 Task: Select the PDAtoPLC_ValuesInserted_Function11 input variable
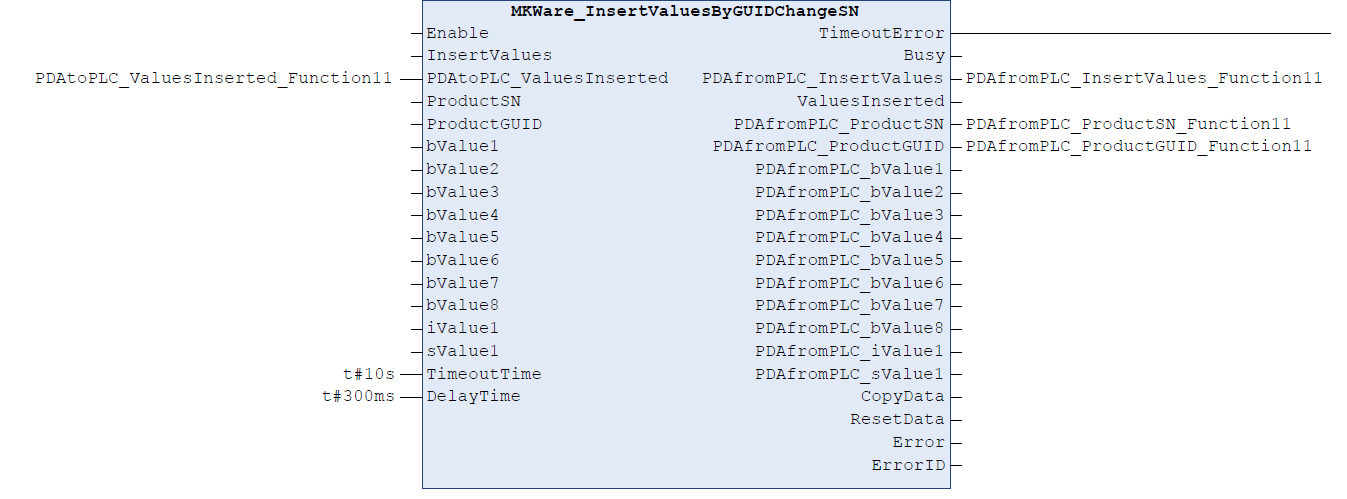pos(213,78)
